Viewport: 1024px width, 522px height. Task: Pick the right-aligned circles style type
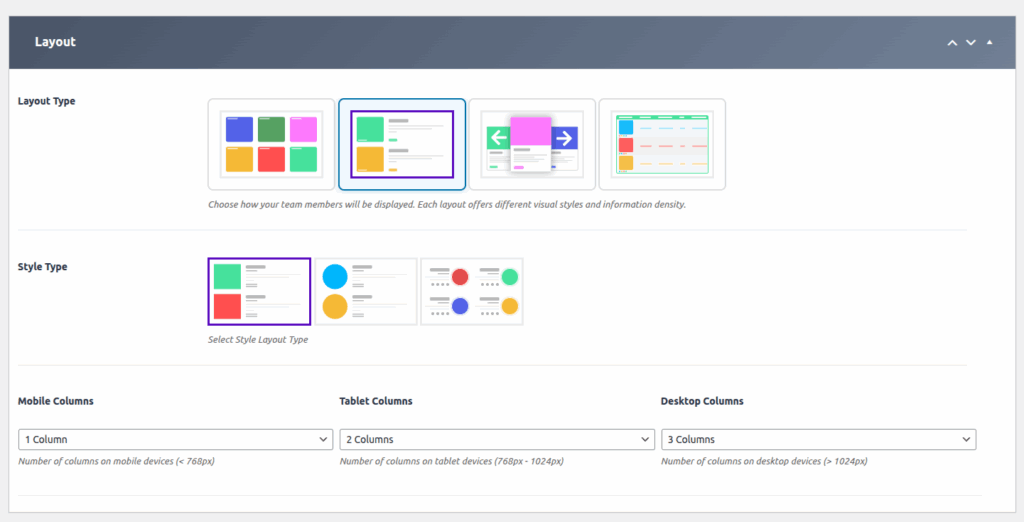pyautogui.click(x=472, y=291)
